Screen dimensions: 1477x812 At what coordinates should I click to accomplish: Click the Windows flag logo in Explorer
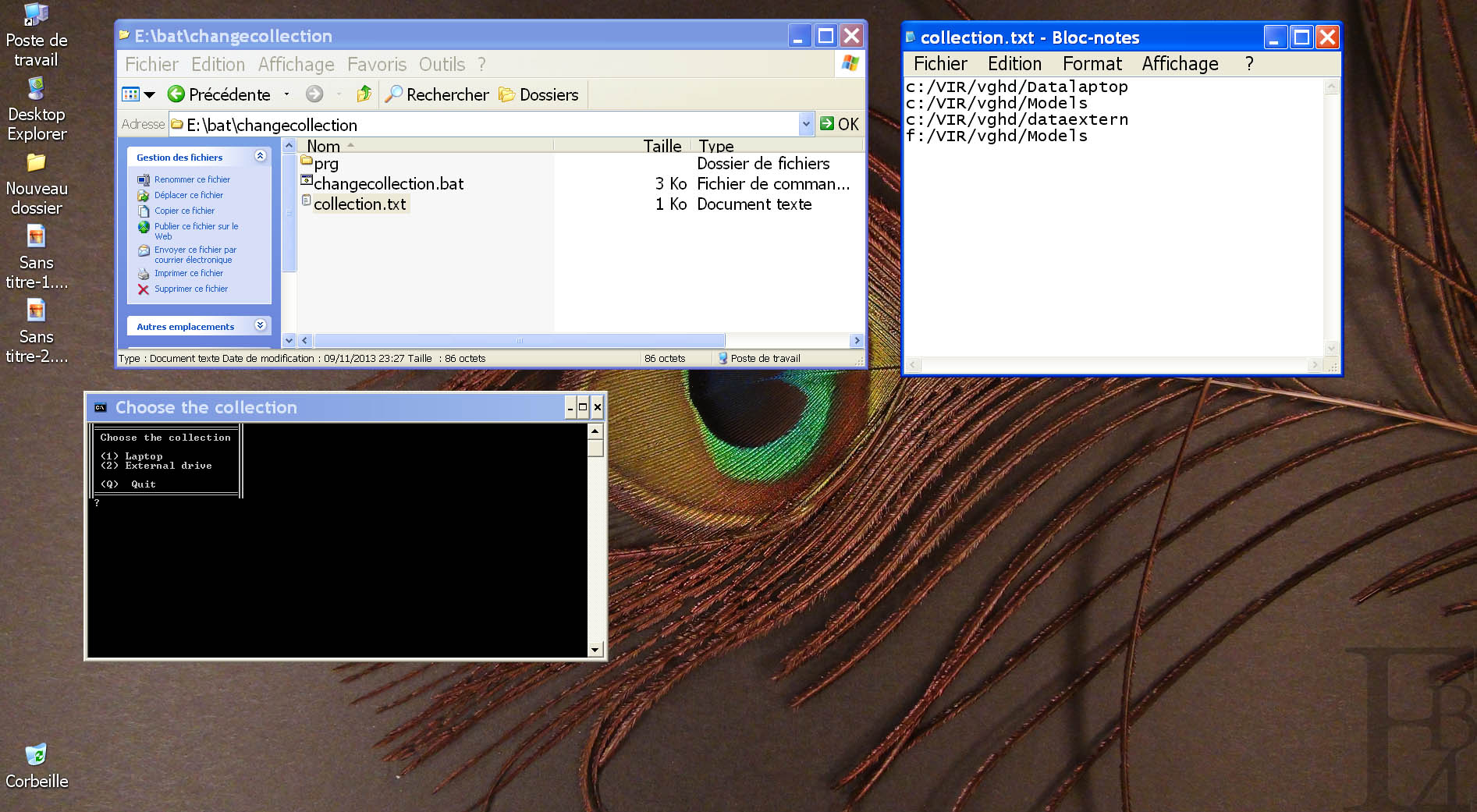[850, 64]
